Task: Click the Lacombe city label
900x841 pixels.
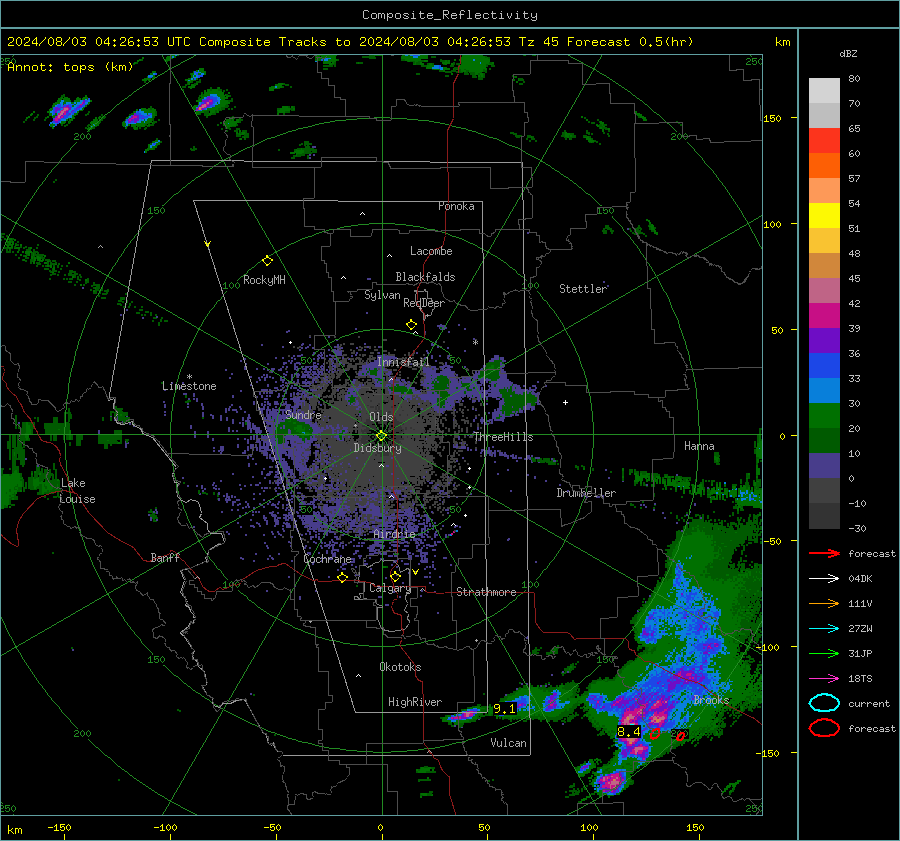Action: point(431,251)
